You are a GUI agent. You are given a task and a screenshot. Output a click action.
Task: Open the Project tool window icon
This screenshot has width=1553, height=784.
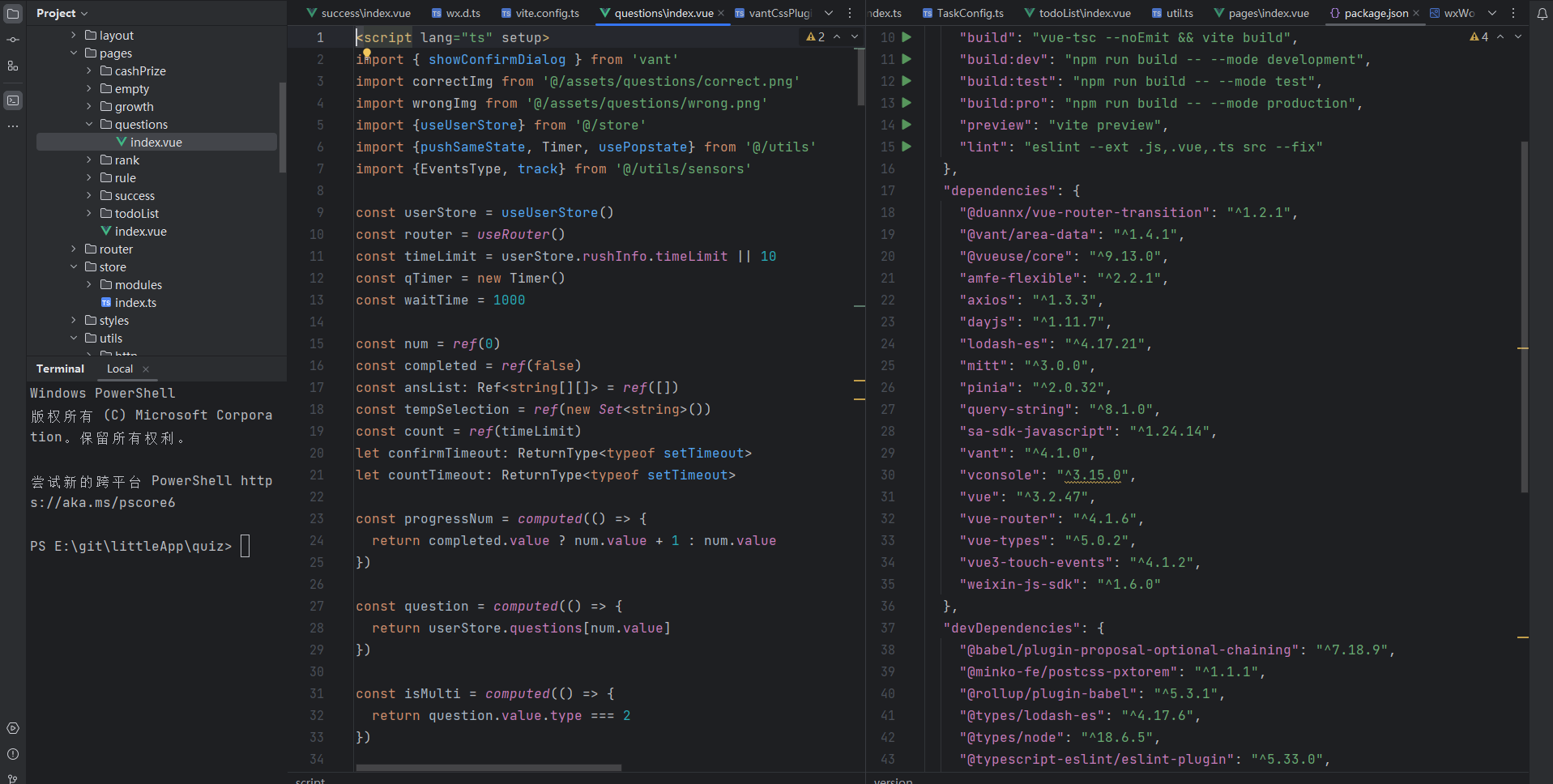13,14
